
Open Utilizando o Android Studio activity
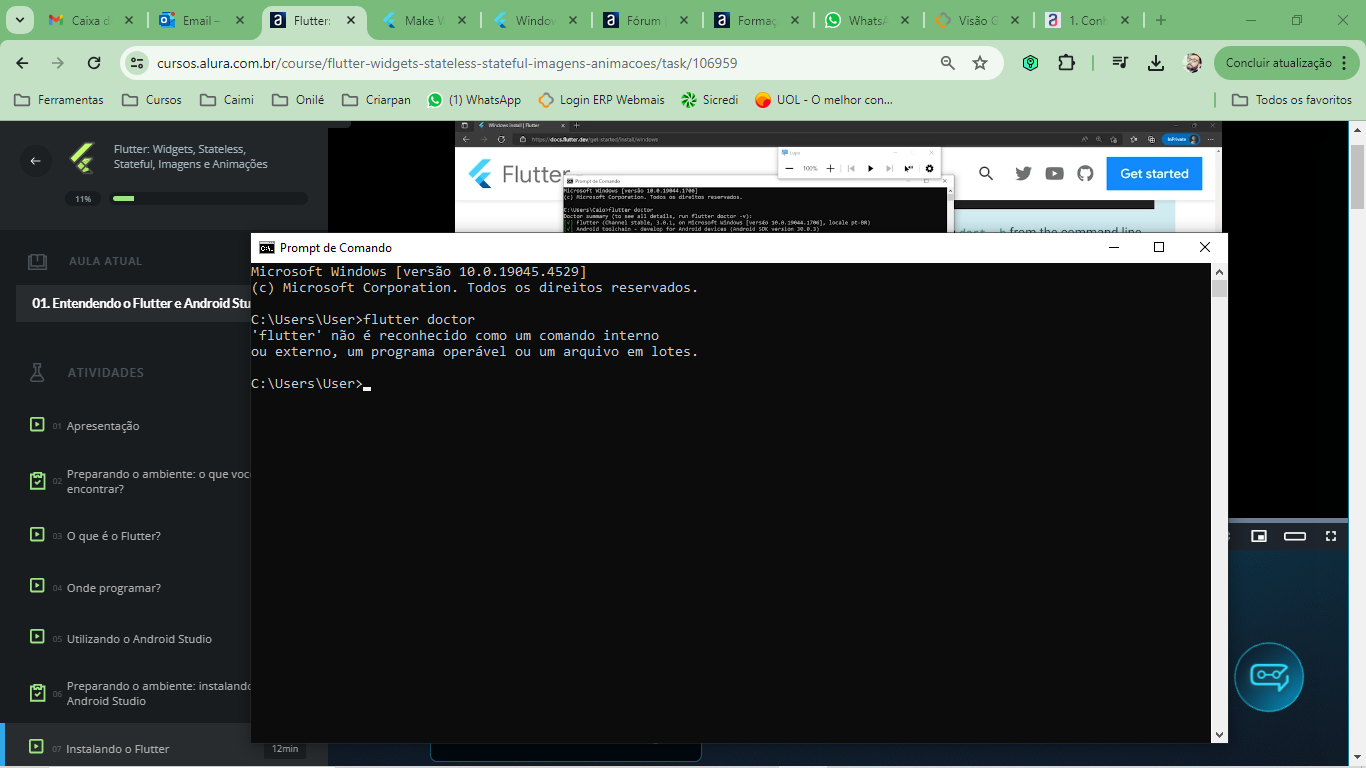point(139,639)
